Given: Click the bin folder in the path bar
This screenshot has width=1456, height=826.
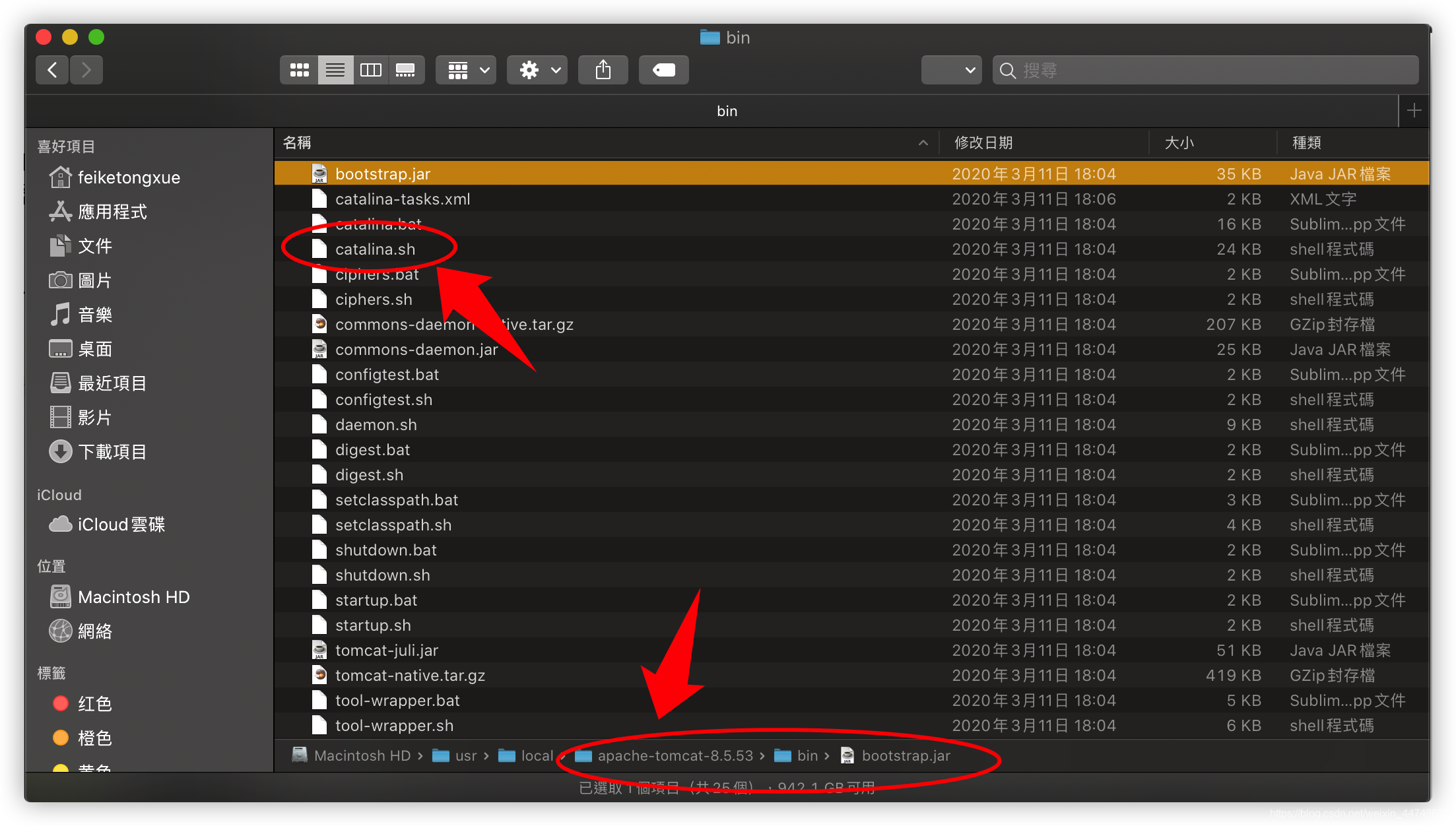Looking at the screenshot, I should pos(796,756).
